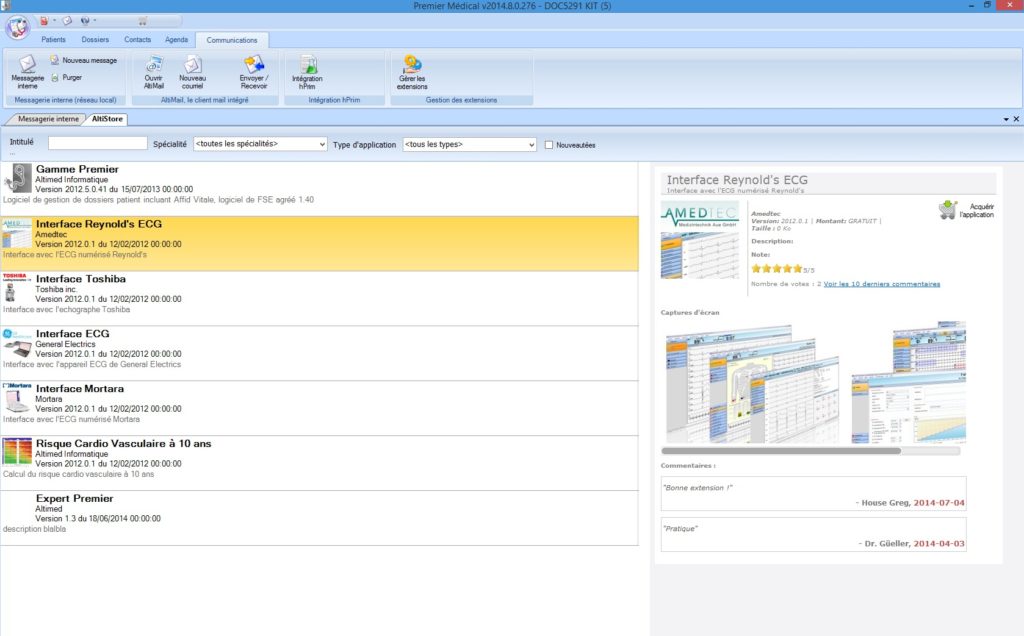Viewport: 1024px width, 636px height.
Task: Create a Nouveau message
Action: click(84, 60)
